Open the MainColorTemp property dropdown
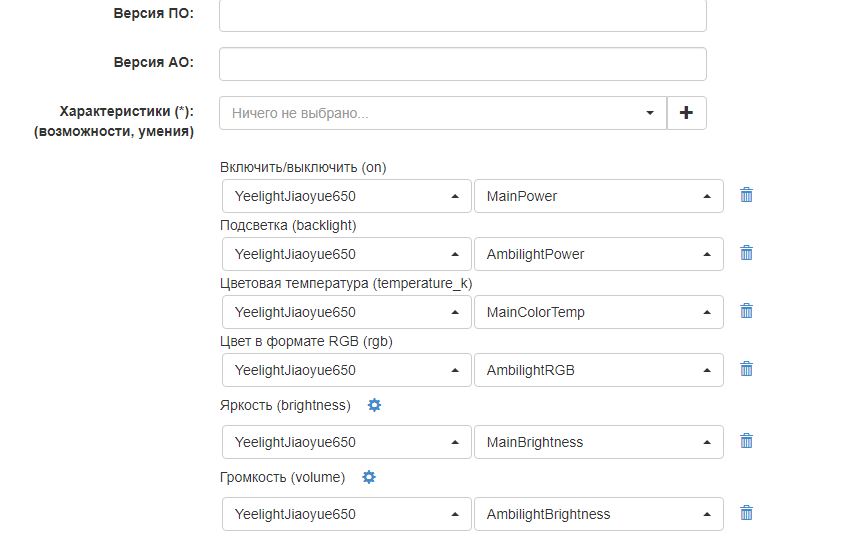 click(x=598, y=312)
